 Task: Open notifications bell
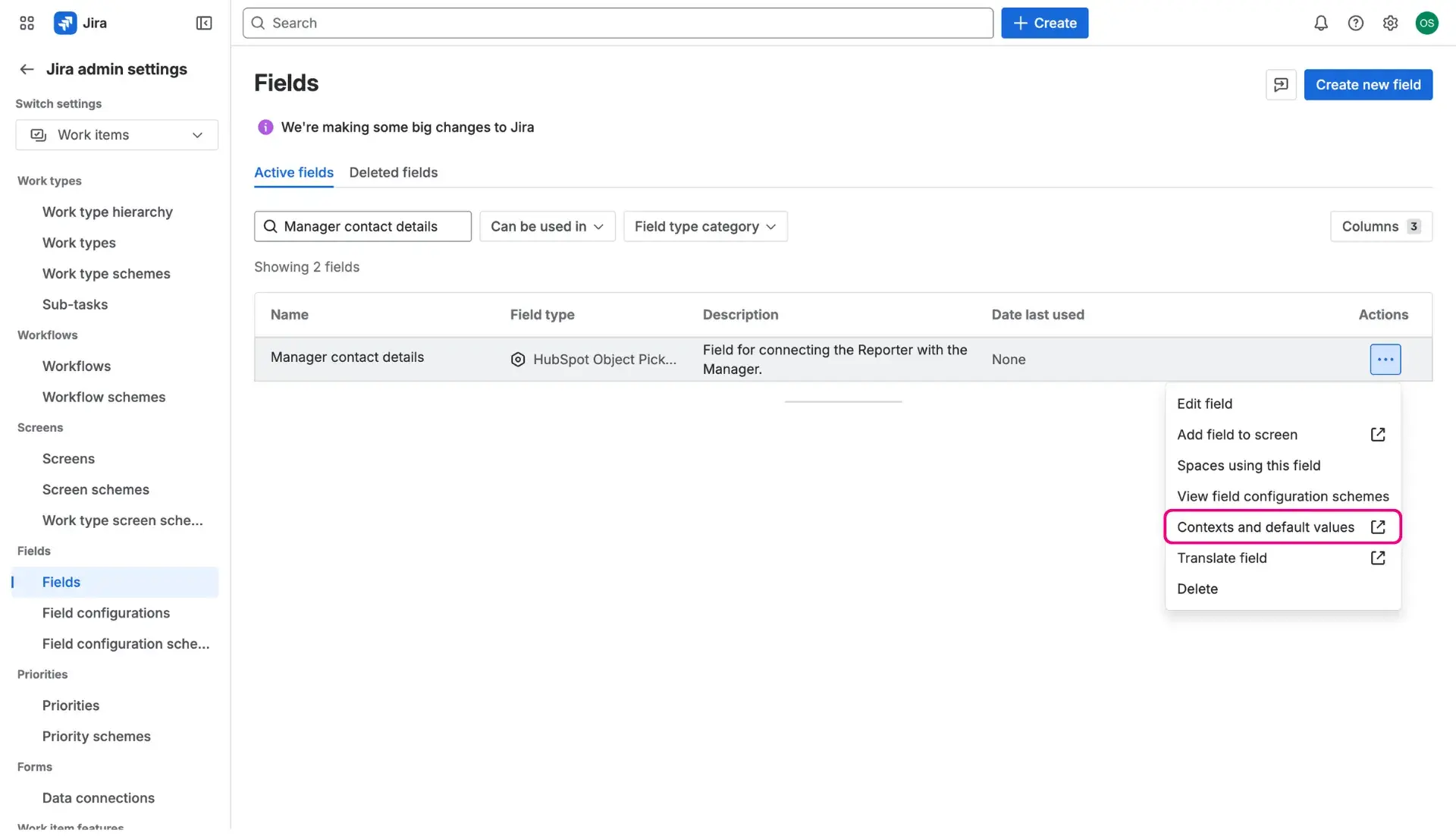click(1320, 23)
